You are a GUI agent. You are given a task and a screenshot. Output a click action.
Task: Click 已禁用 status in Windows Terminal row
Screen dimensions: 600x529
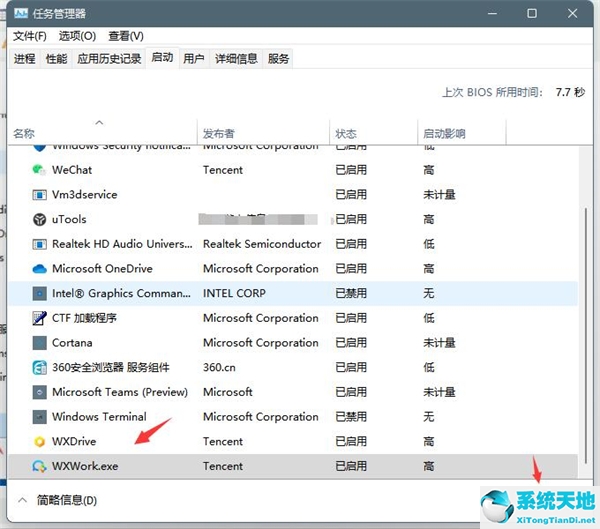click(x=351, y=416)
